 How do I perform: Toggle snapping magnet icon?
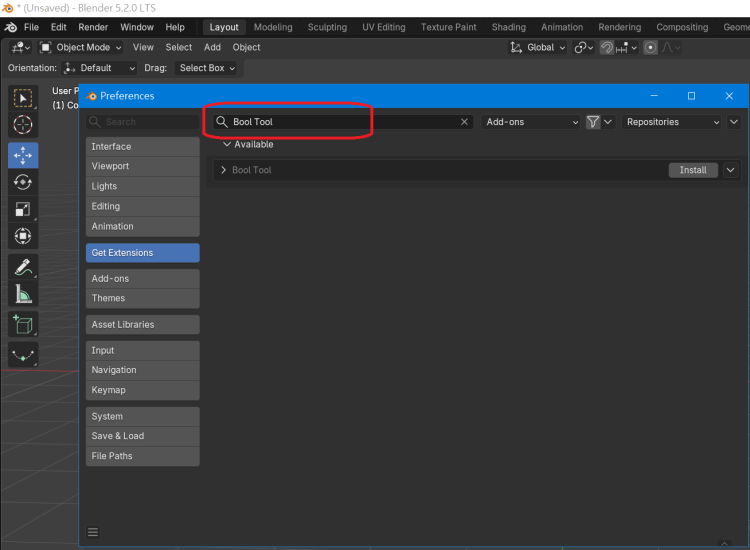(x=607, y=47)
